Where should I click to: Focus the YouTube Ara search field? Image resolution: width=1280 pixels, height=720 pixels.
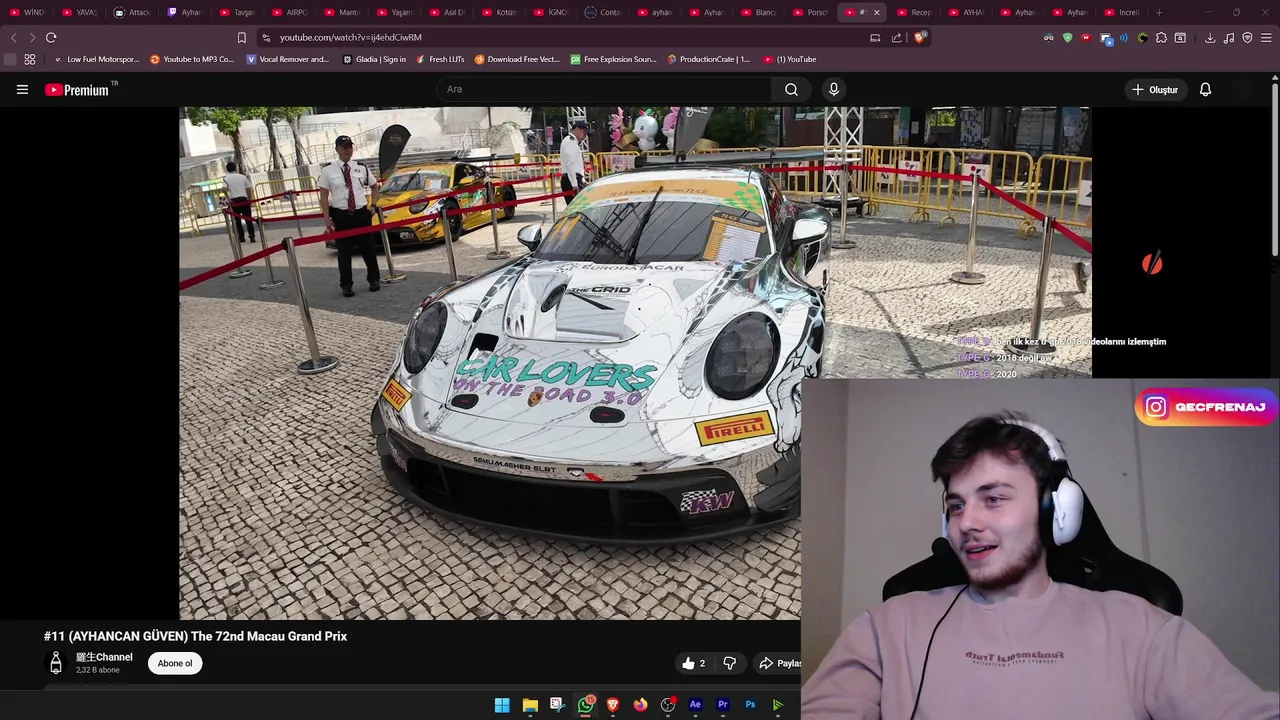[x=604, y=89]
